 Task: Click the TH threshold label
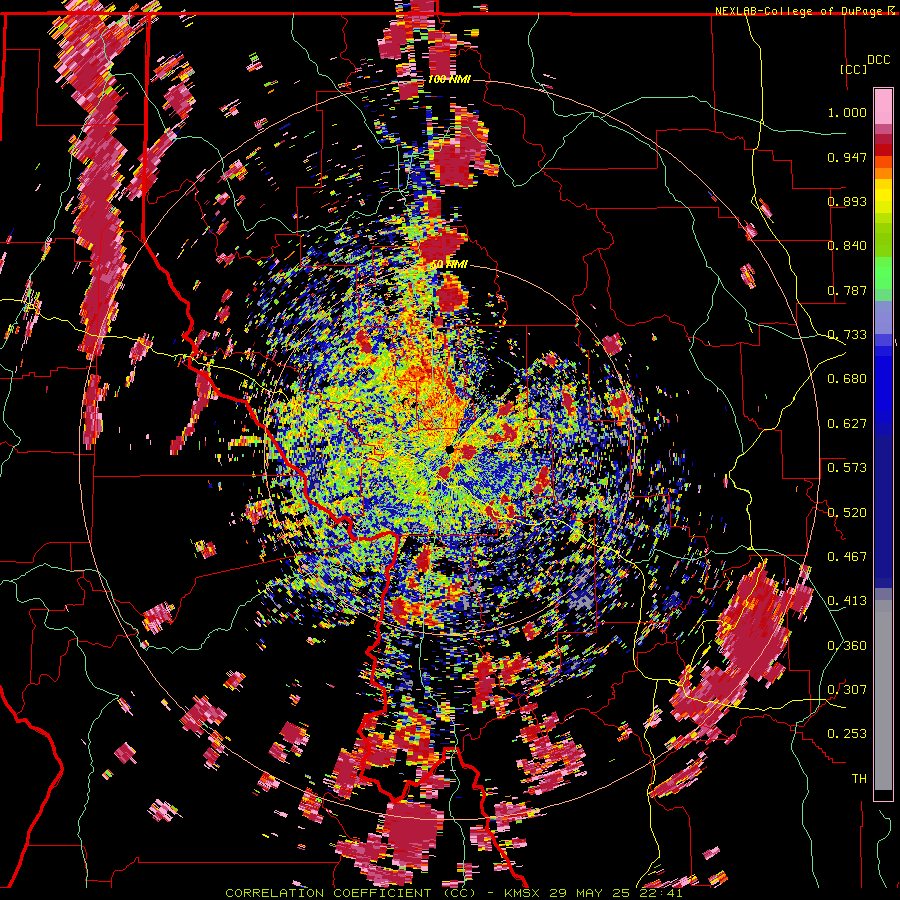[x=859, y=779]
